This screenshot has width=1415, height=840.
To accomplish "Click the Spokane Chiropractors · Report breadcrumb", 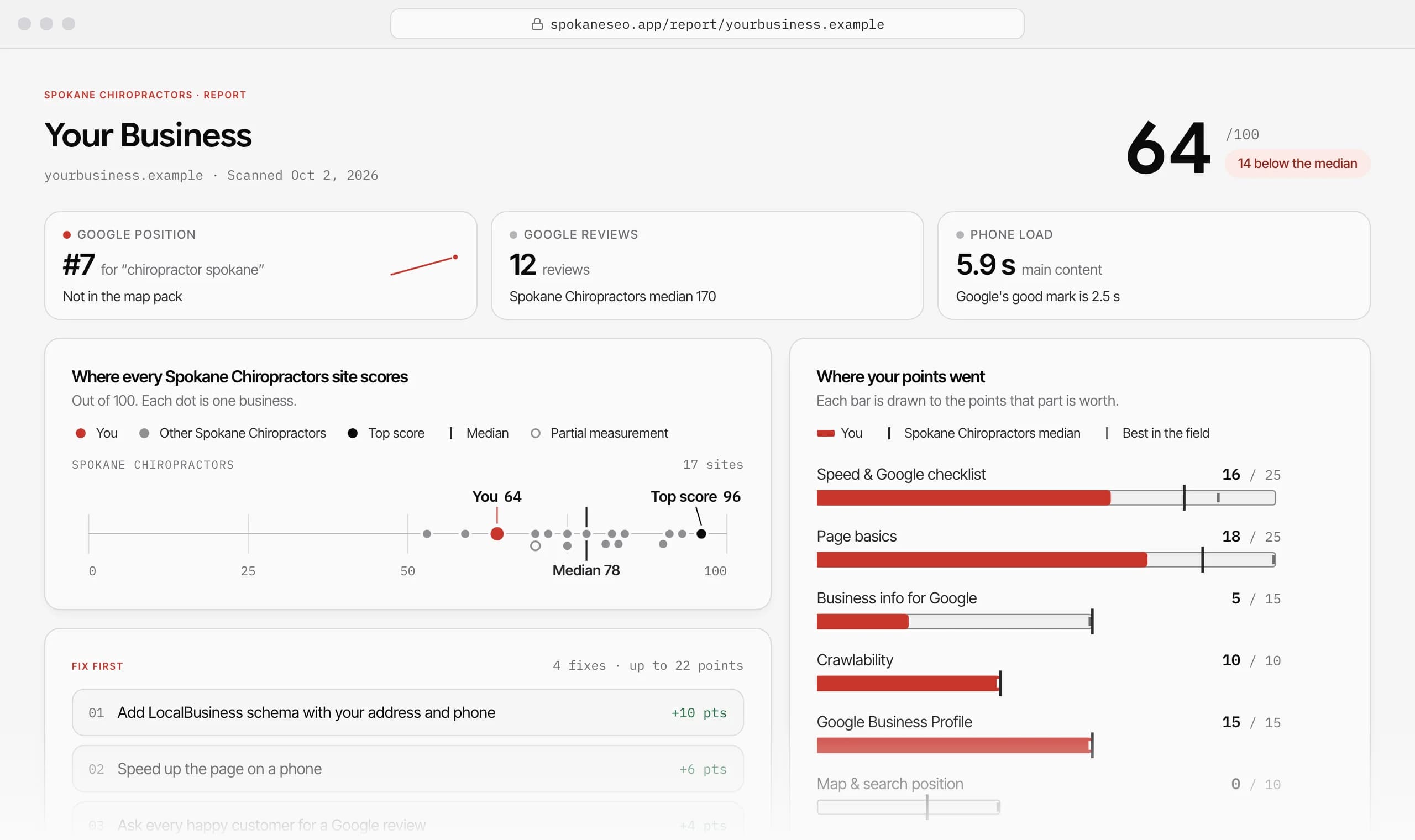I will (145, 95).
